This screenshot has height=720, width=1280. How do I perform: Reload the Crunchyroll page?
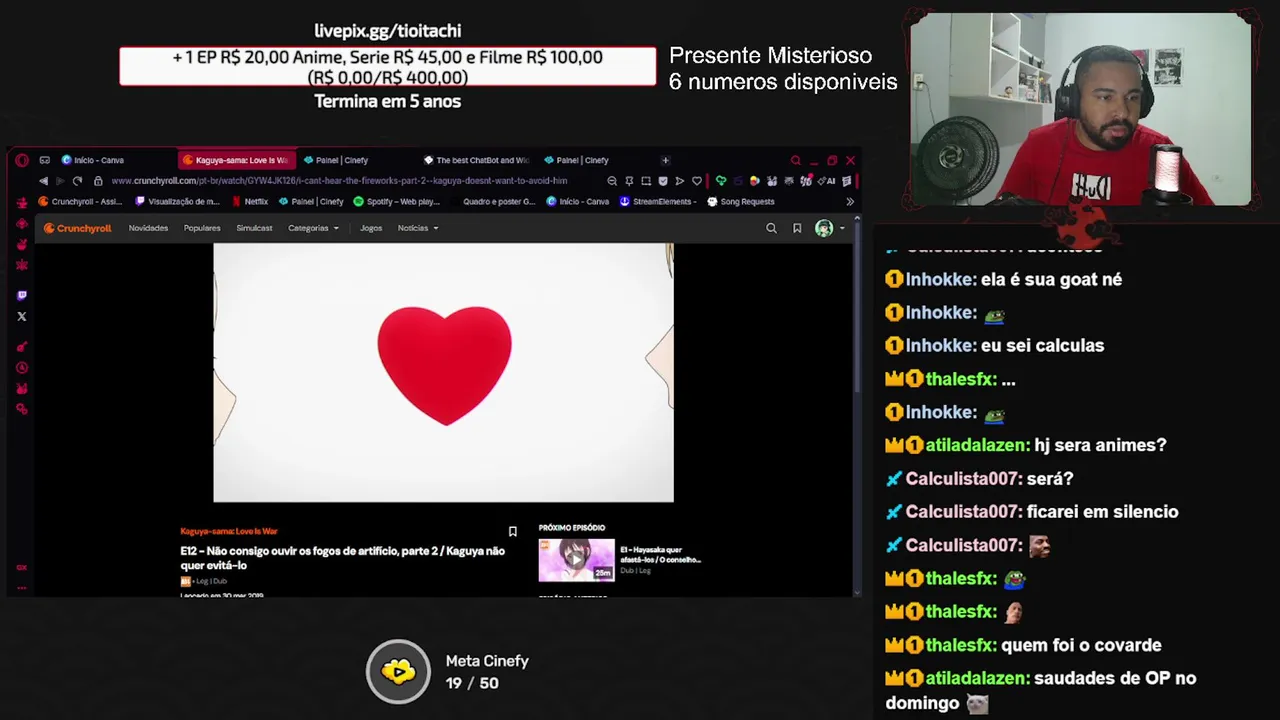77,181
